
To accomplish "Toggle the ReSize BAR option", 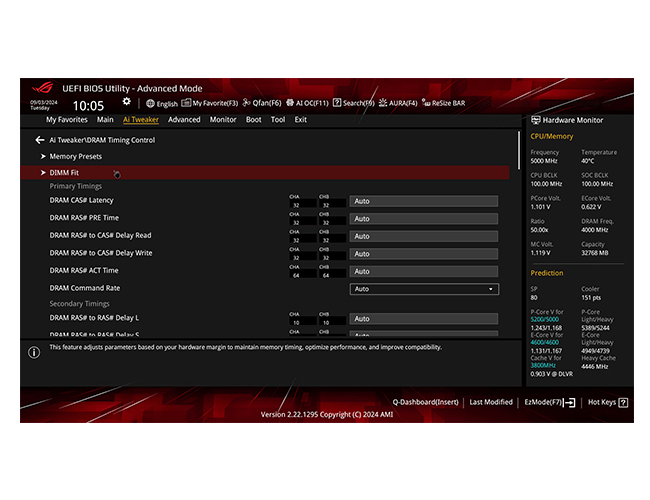I will coord(443,103).
